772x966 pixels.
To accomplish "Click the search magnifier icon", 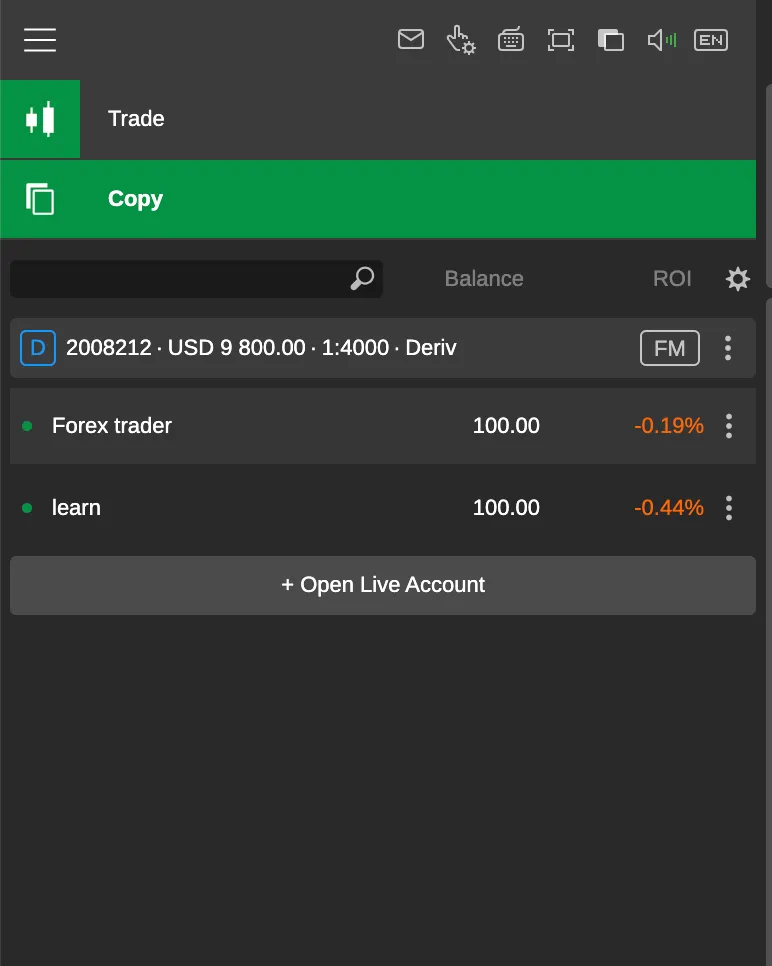I will pos(362,279).
